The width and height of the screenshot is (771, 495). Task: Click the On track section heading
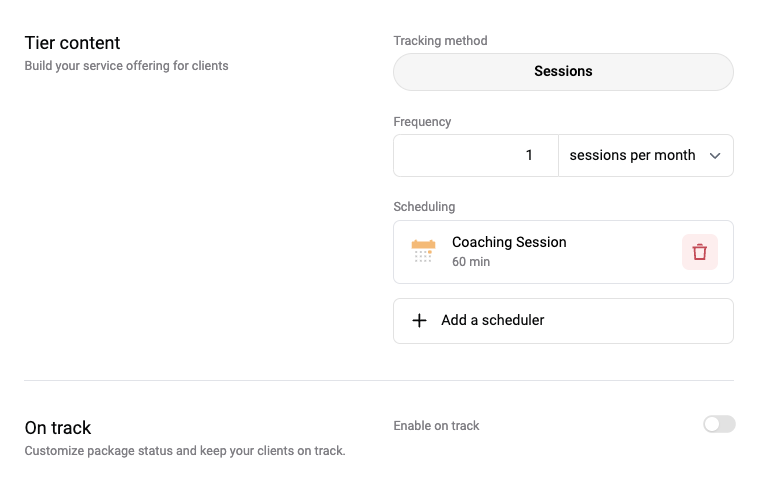pyautogui.click(x=58, y=428)
